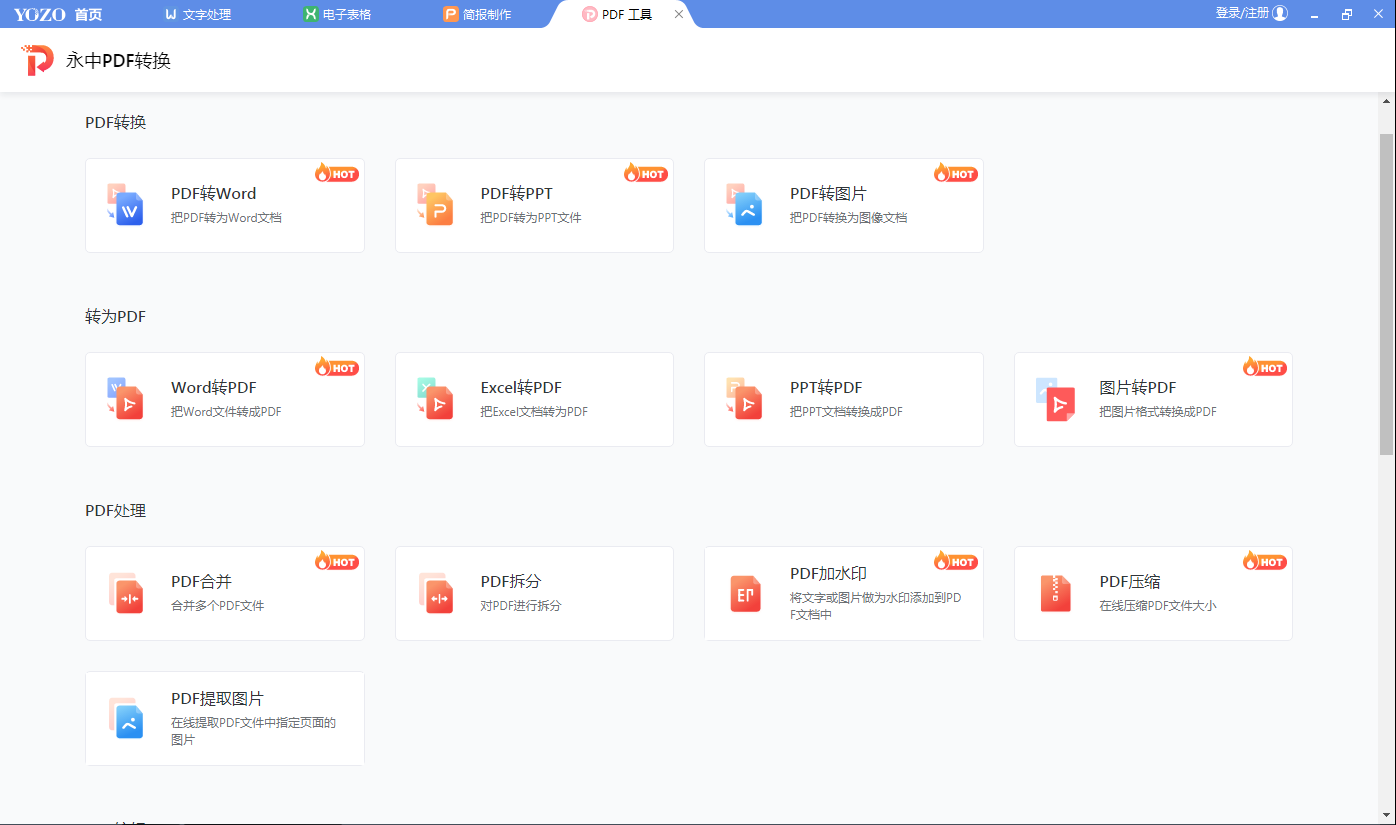Close the PDF 工具 tab
This screenshot has width=1396, height=825.
click(x=679, y=14)
